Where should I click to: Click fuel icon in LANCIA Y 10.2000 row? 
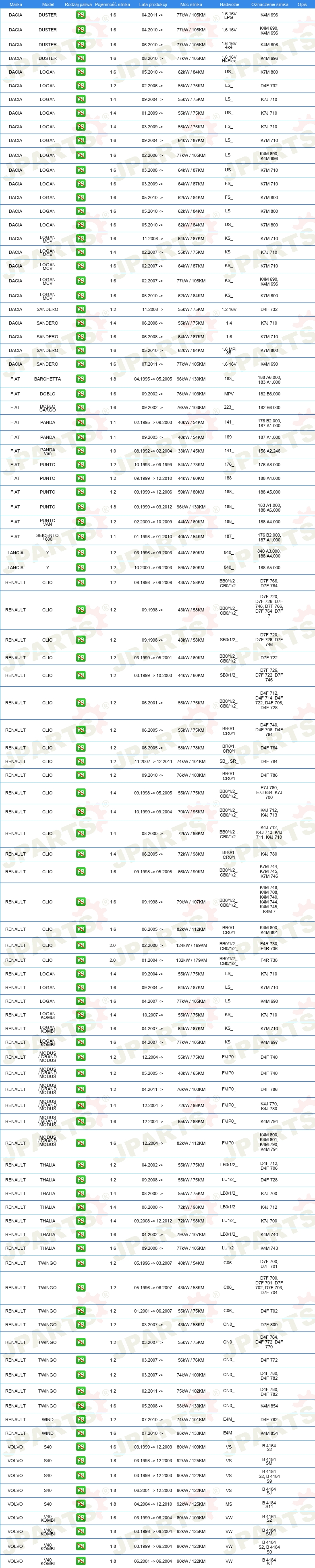point(81,567)
